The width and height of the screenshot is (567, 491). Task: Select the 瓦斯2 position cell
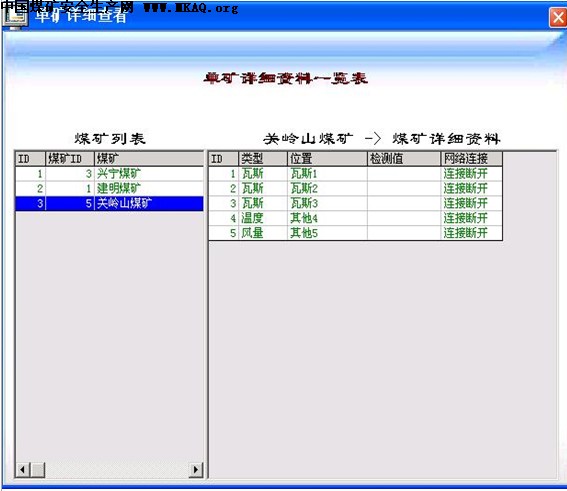(x=327, y=188)
